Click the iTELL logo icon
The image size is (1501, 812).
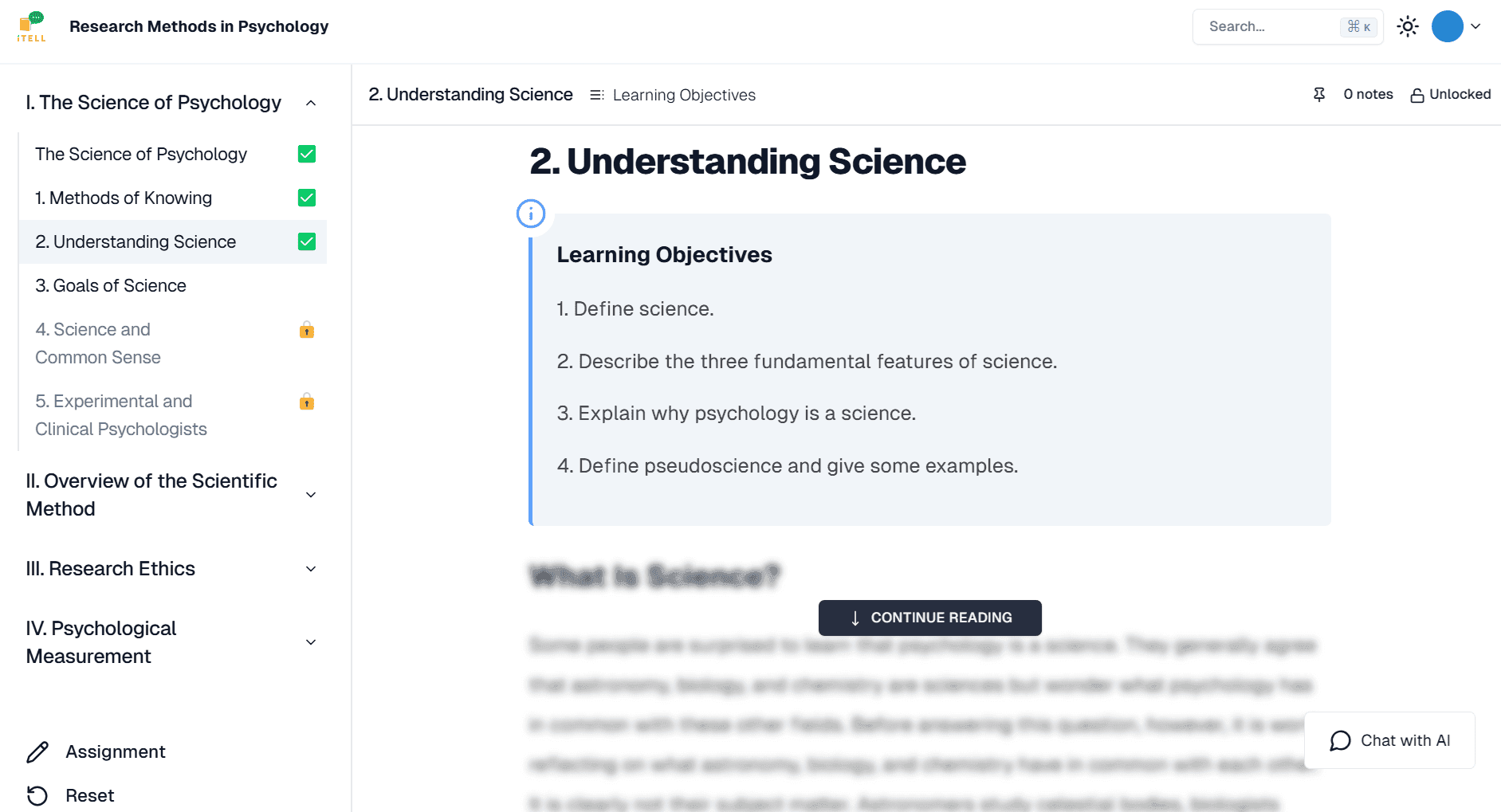coord(32,26)
